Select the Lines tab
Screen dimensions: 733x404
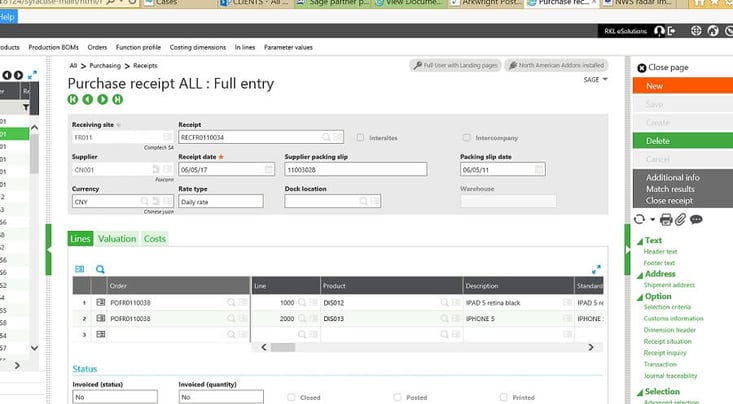[80, 238]
